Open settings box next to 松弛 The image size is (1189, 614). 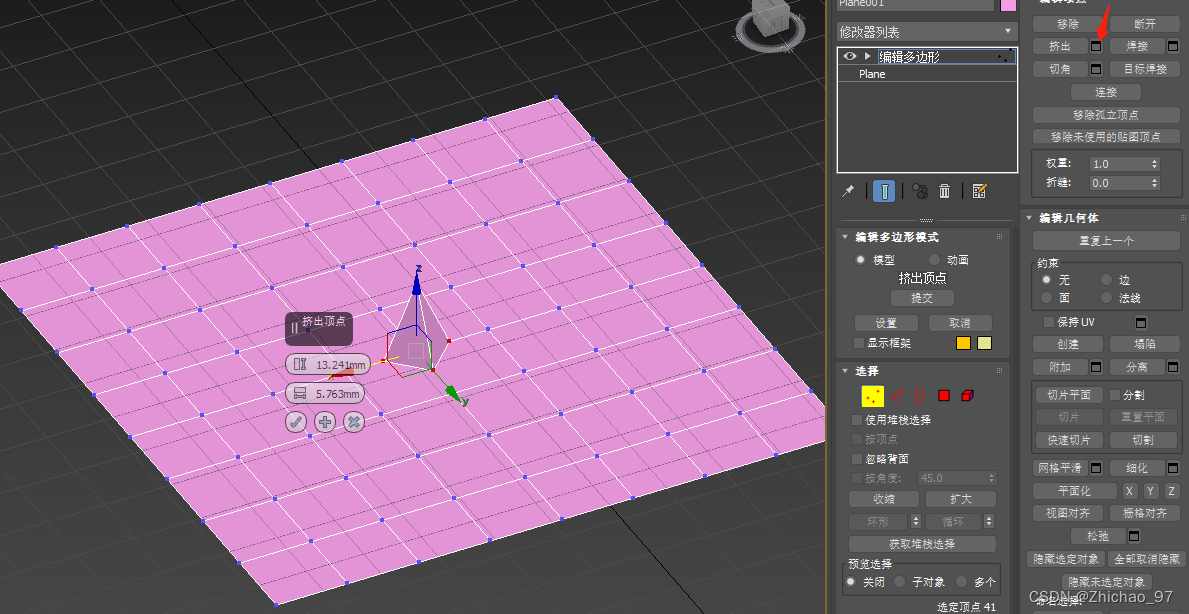coord(1134,536)
